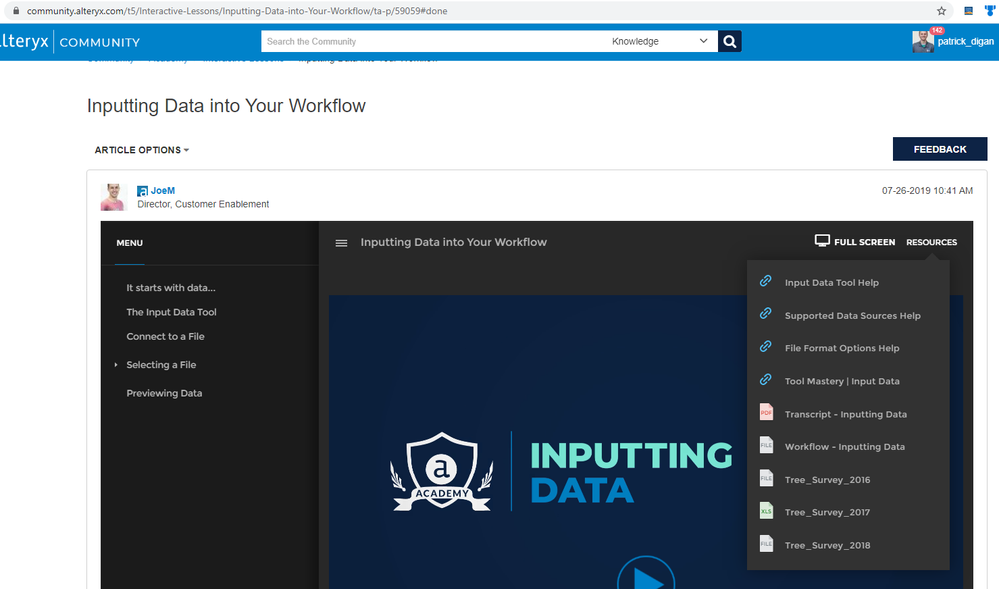Image resolution: width=999 pixels, height=589 pixels.
Task: Click the site lock icon in address bar
Action: click(16, 11)
